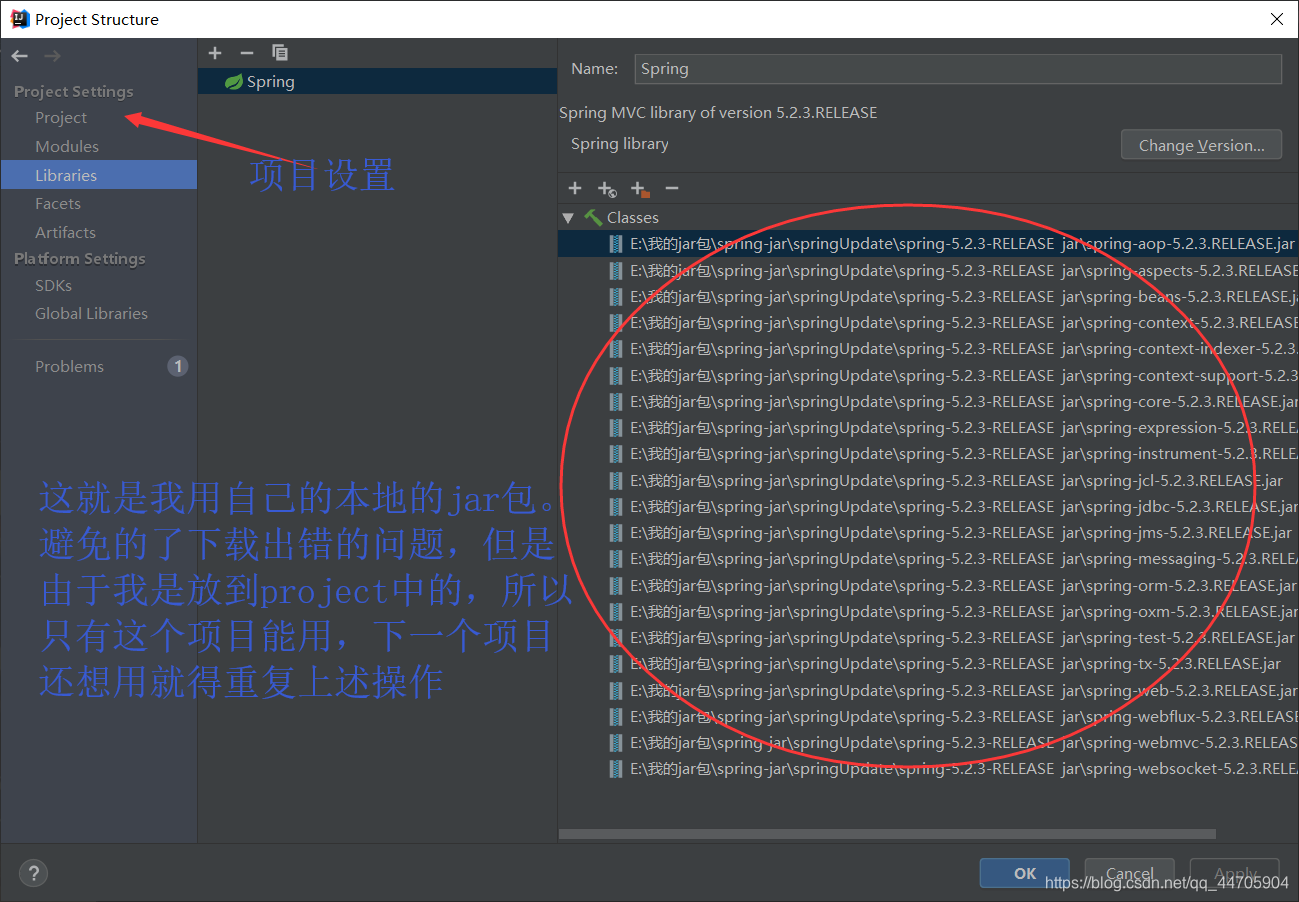Select spring-core-5.2.3.RELEASE.jar entry
Image resolution: width=1299 pixels, height=902 pixels.
928,401
